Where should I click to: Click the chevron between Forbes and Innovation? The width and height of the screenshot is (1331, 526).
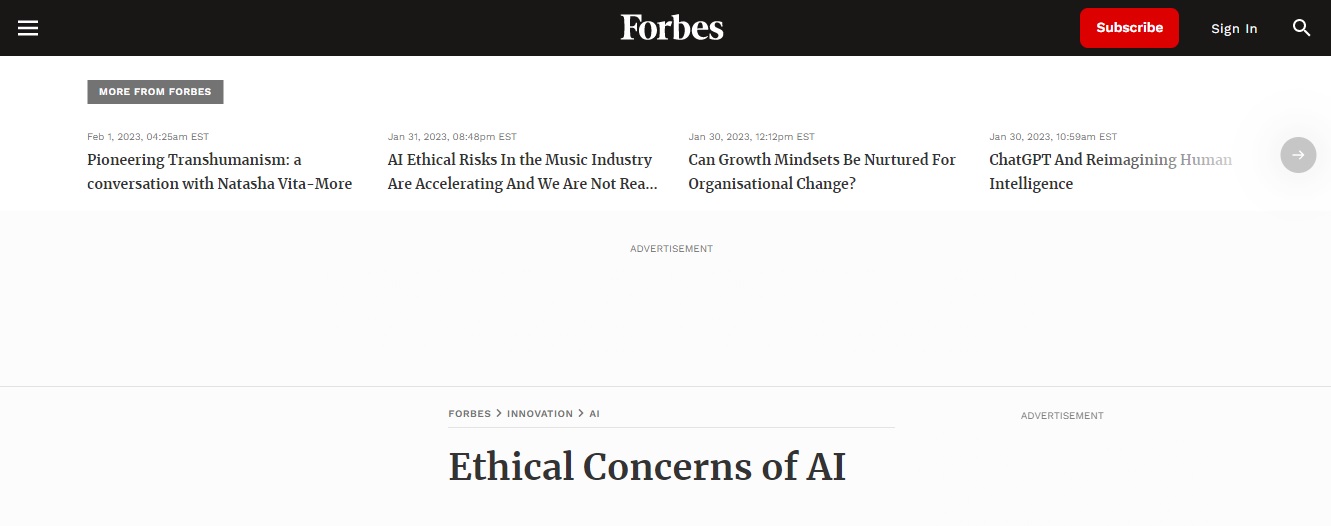(x=499, y=414)
